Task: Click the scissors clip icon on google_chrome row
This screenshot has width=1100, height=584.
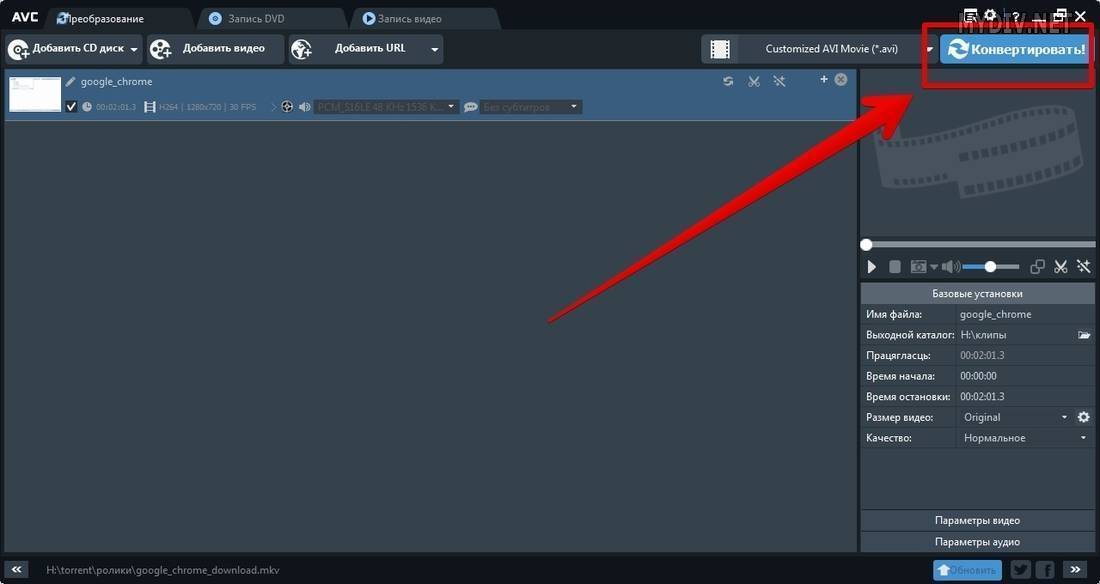Action: [x=754, y=81]
